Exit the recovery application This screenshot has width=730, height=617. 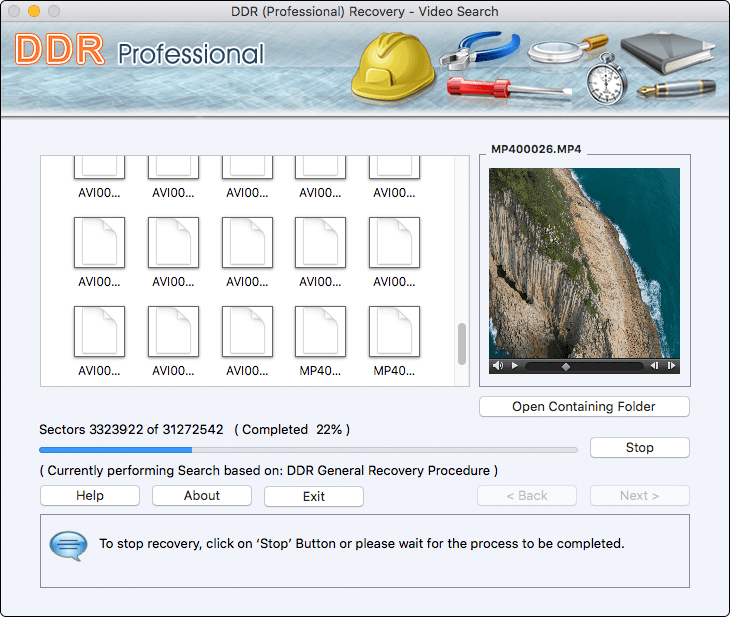314,496
